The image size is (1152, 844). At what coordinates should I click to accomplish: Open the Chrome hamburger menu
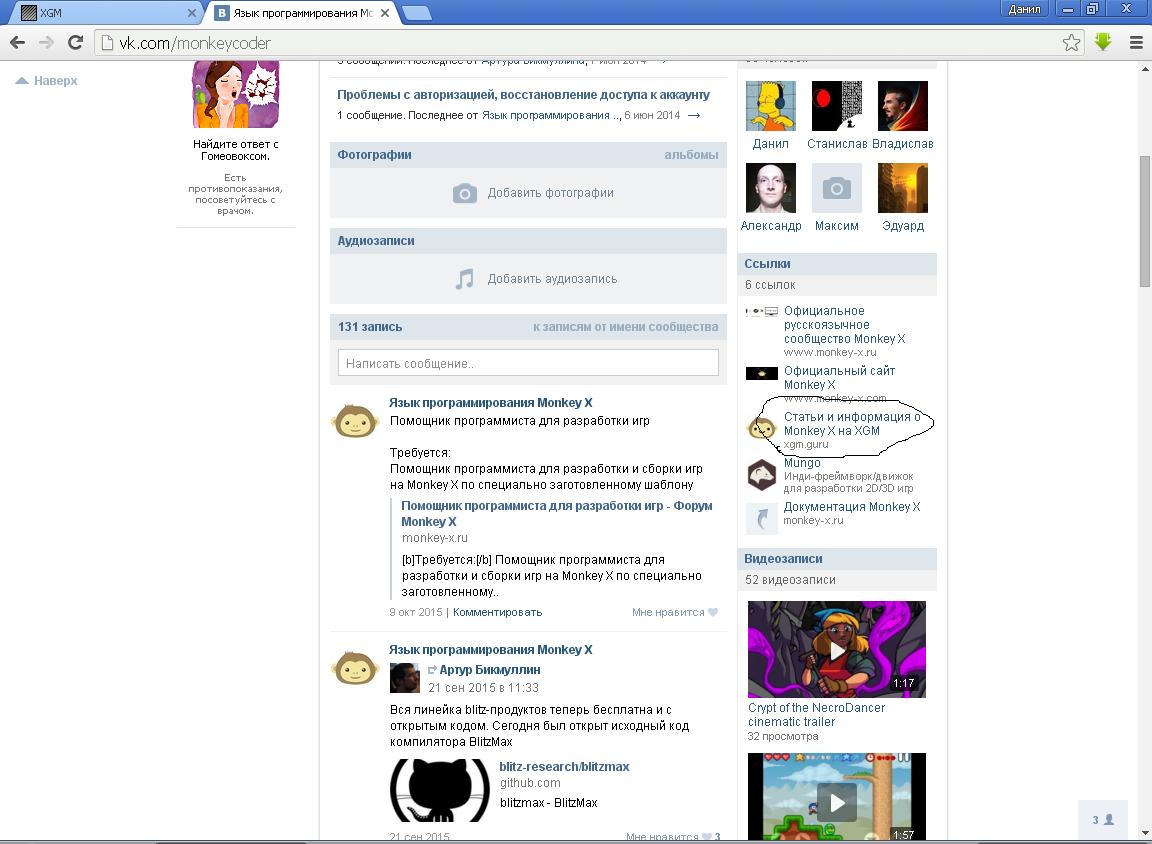[x=1136, y=43]
